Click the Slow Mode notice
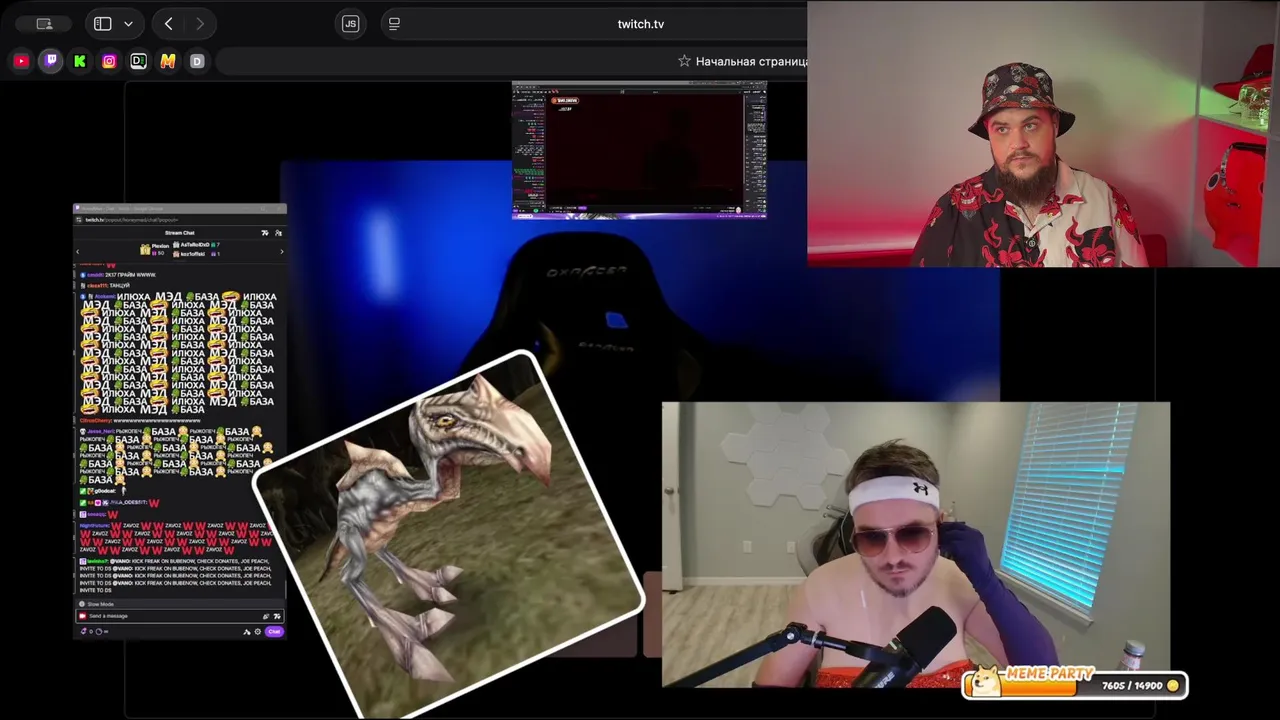This screenshot has width=1280, height=720. 180,604
